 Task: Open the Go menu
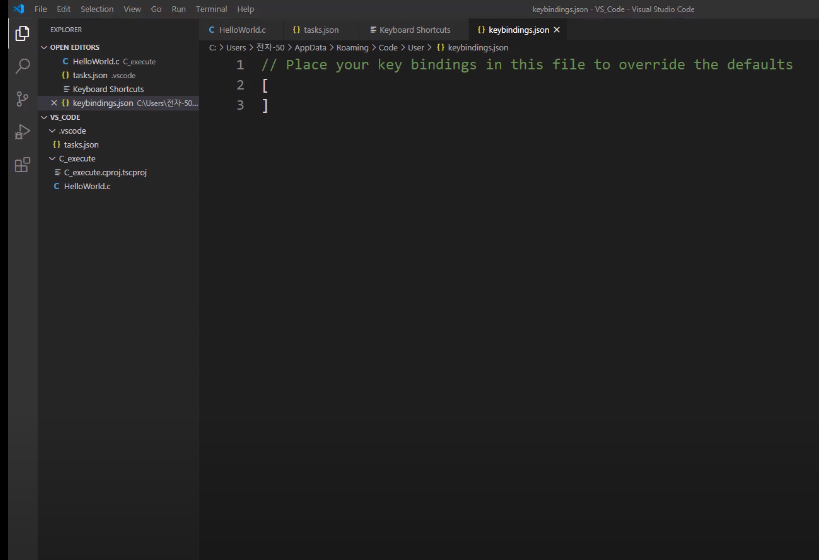tap(156, 9)
